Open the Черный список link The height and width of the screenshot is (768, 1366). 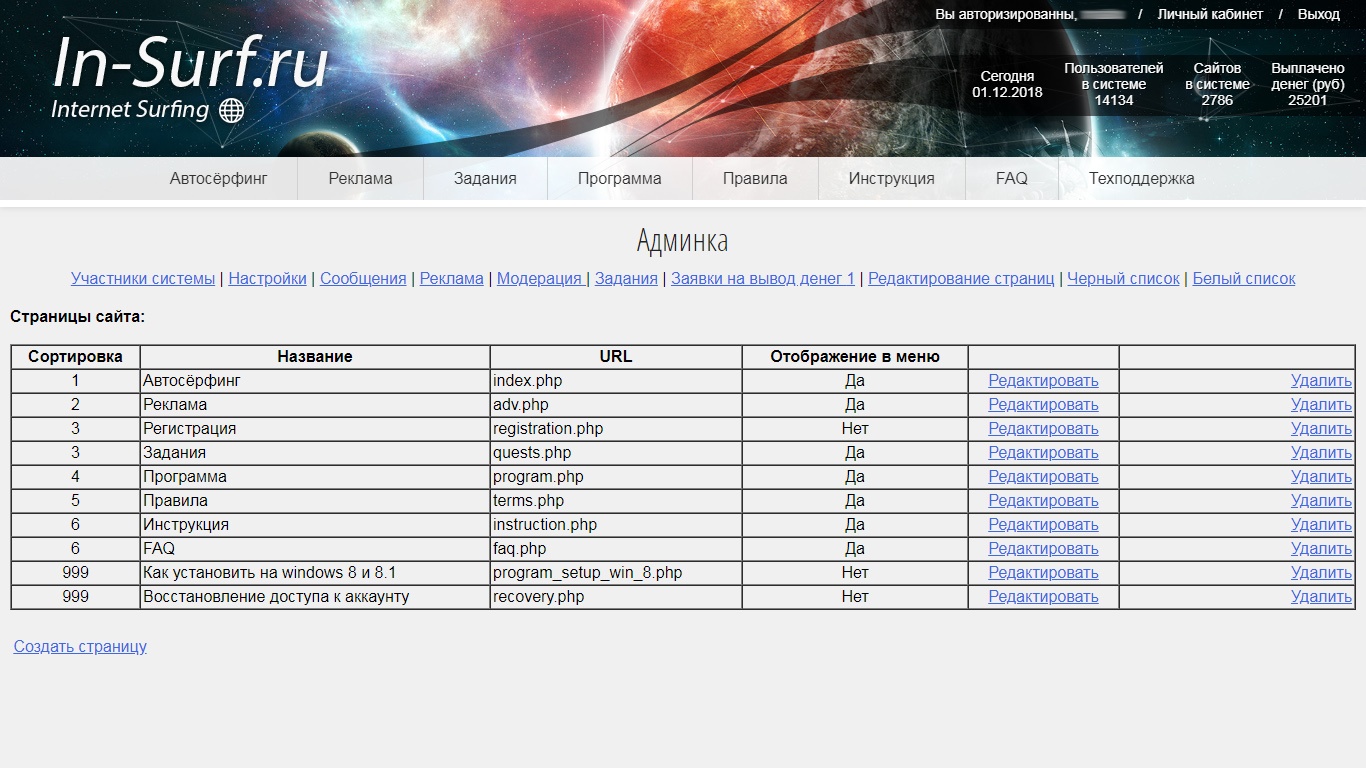1123,279
